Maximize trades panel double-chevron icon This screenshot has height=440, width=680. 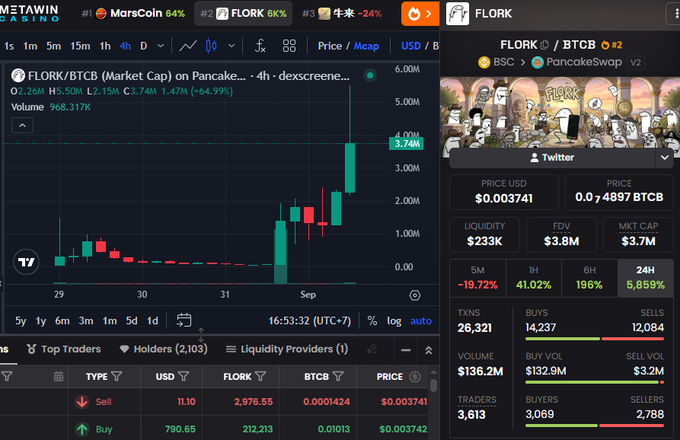(428, 350)
